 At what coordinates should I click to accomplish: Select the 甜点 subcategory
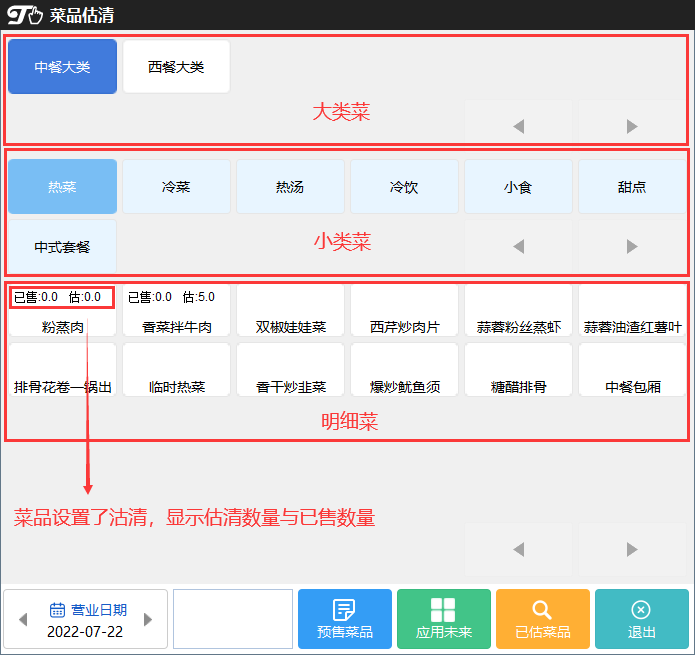pyautogui.click(x=632, y=187)
